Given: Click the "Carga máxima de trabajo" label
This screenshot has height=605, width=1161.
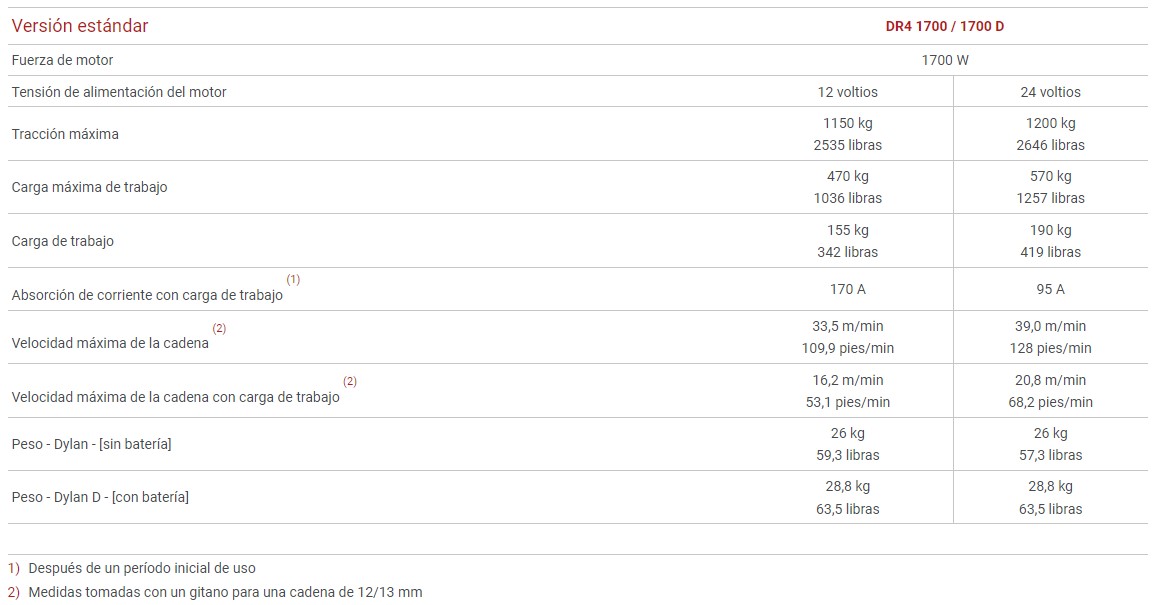Looking at the screenshot, I should coord(89,187).
